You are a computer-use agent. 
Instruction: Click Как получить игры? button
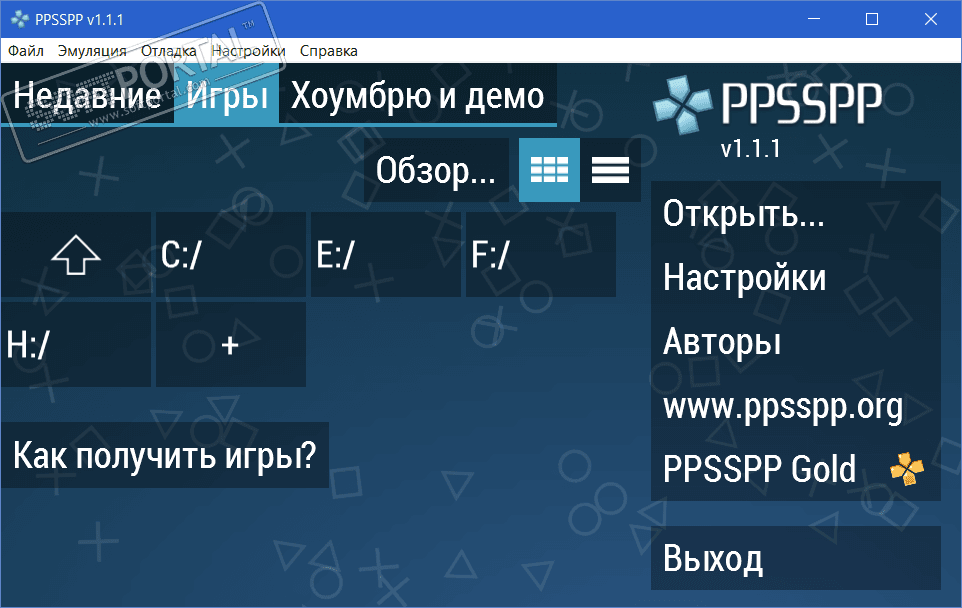(x=164, y=455)
